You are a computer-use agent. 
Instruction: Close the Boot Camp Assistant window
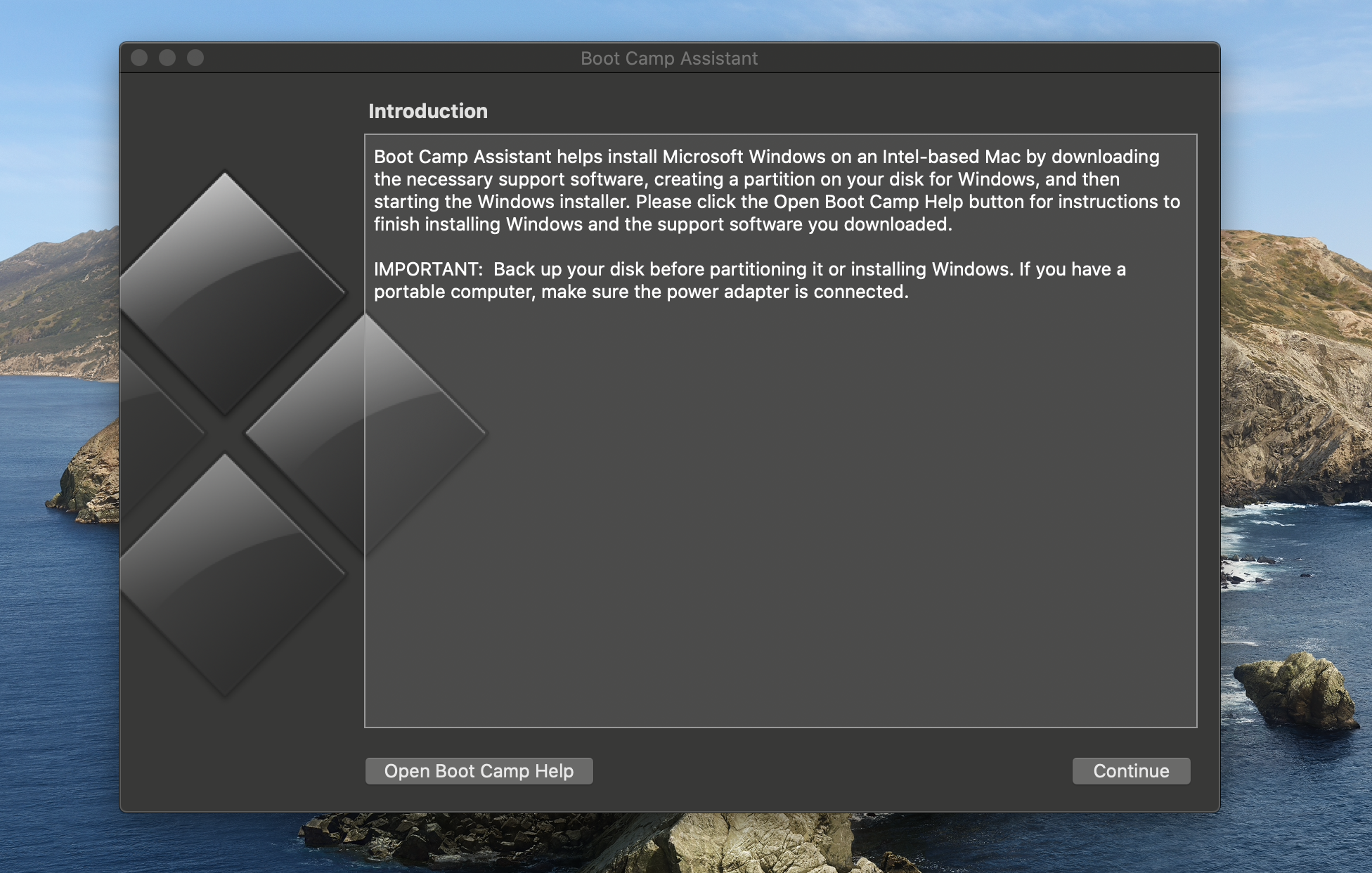click(139, 58)
